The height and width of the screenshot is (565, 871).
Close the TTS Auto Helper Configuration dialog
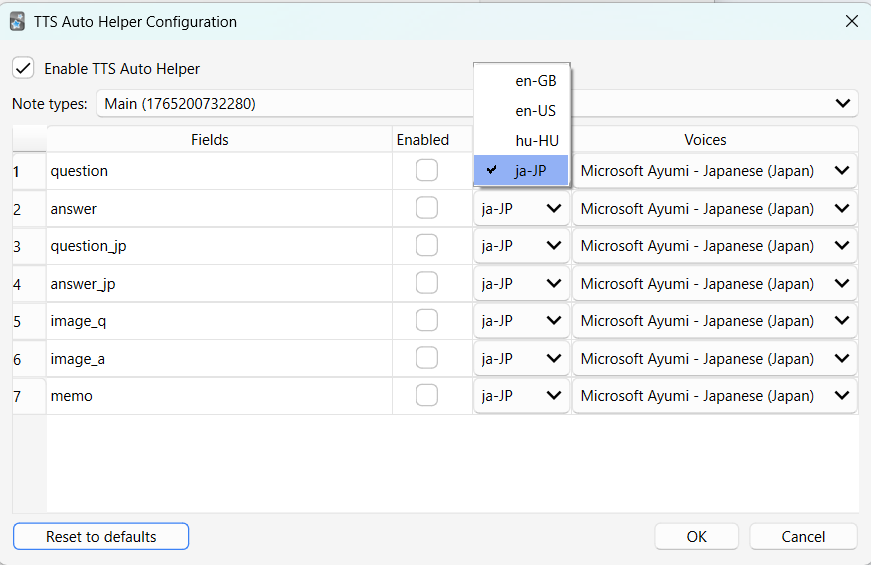(x=851, y=21)
